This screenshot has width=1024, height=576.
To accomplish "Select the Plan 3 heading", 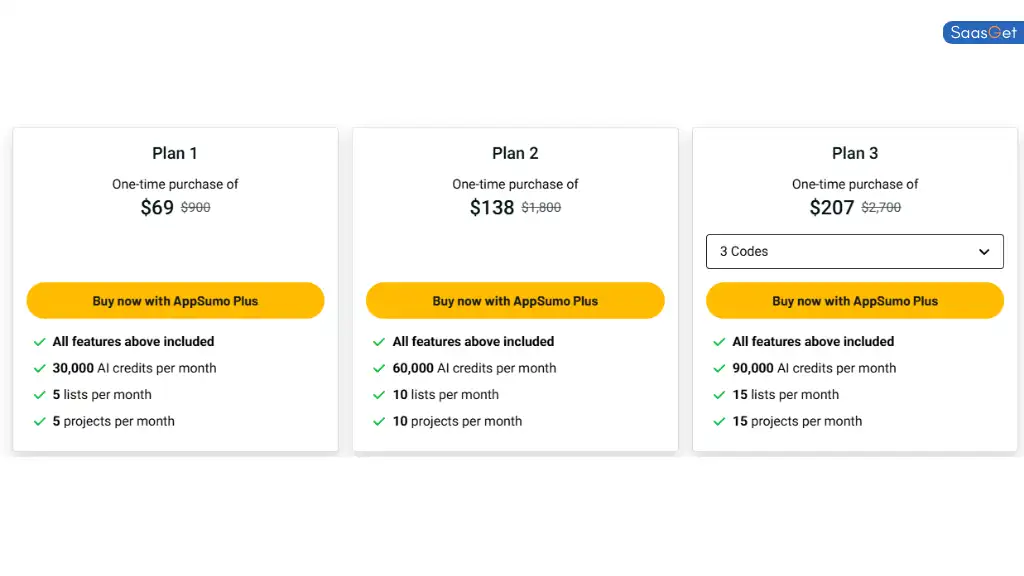I will (x=855, y=153).
